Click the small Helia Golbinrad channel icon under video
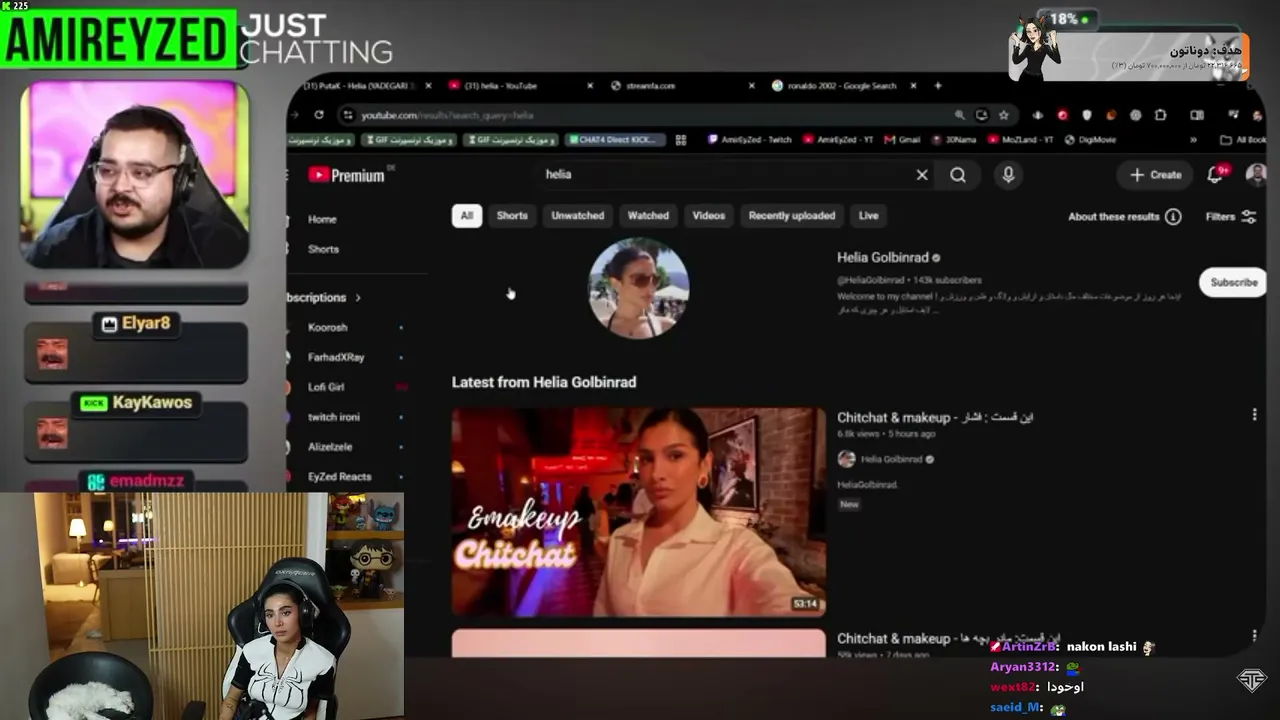 847,459
